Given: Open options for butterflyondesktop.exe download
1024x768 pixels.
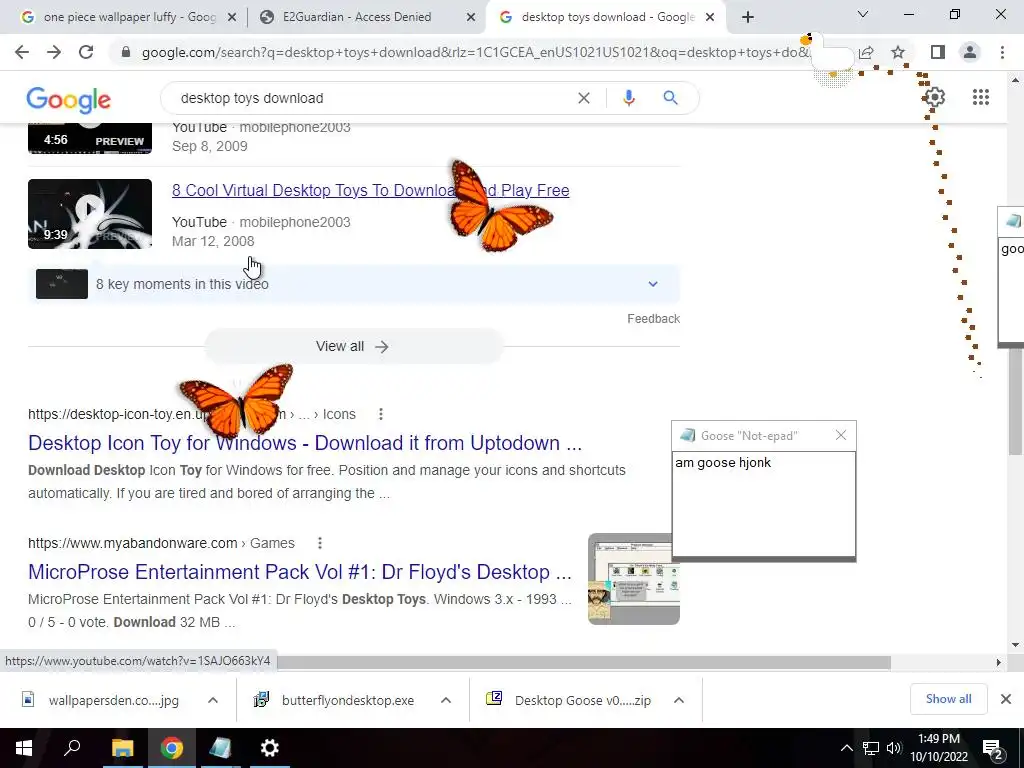Looking at the screenshot, I should (446, 700).
